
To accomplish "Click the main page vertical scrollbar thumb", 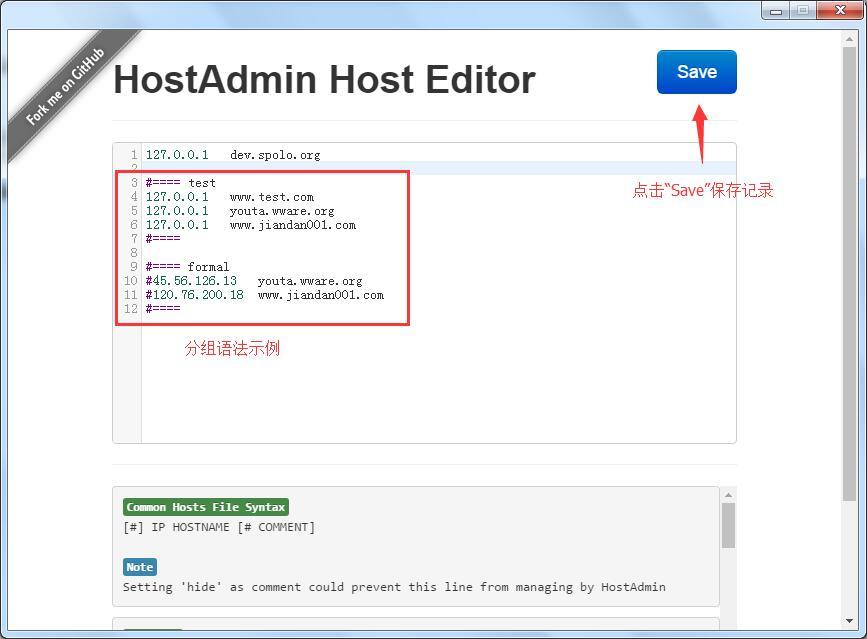I will coord(849,274).
